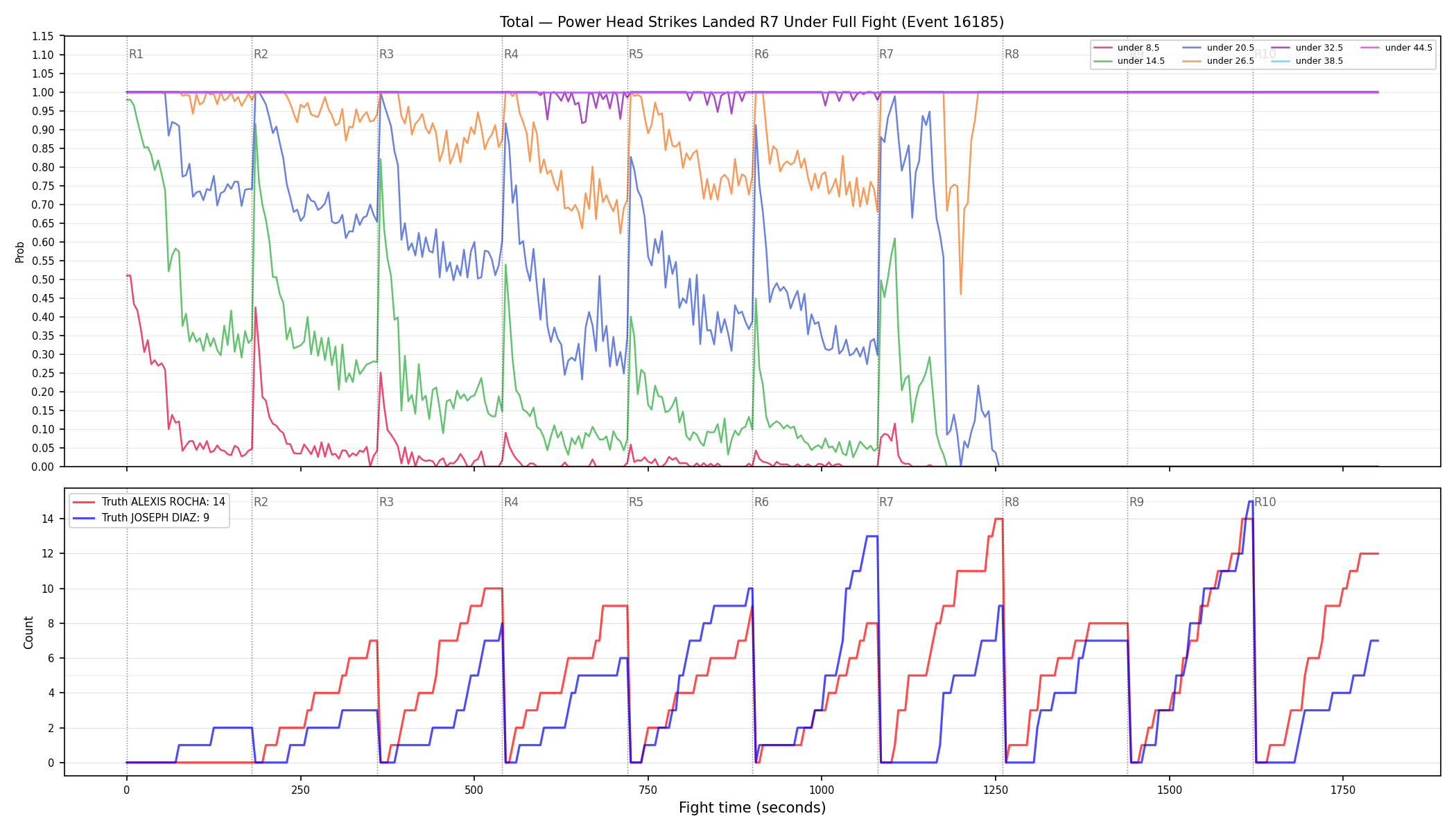Click the 750 tick on fight time axis
The width and height of the screenshot is (1456, 832).
coord(648,789)
